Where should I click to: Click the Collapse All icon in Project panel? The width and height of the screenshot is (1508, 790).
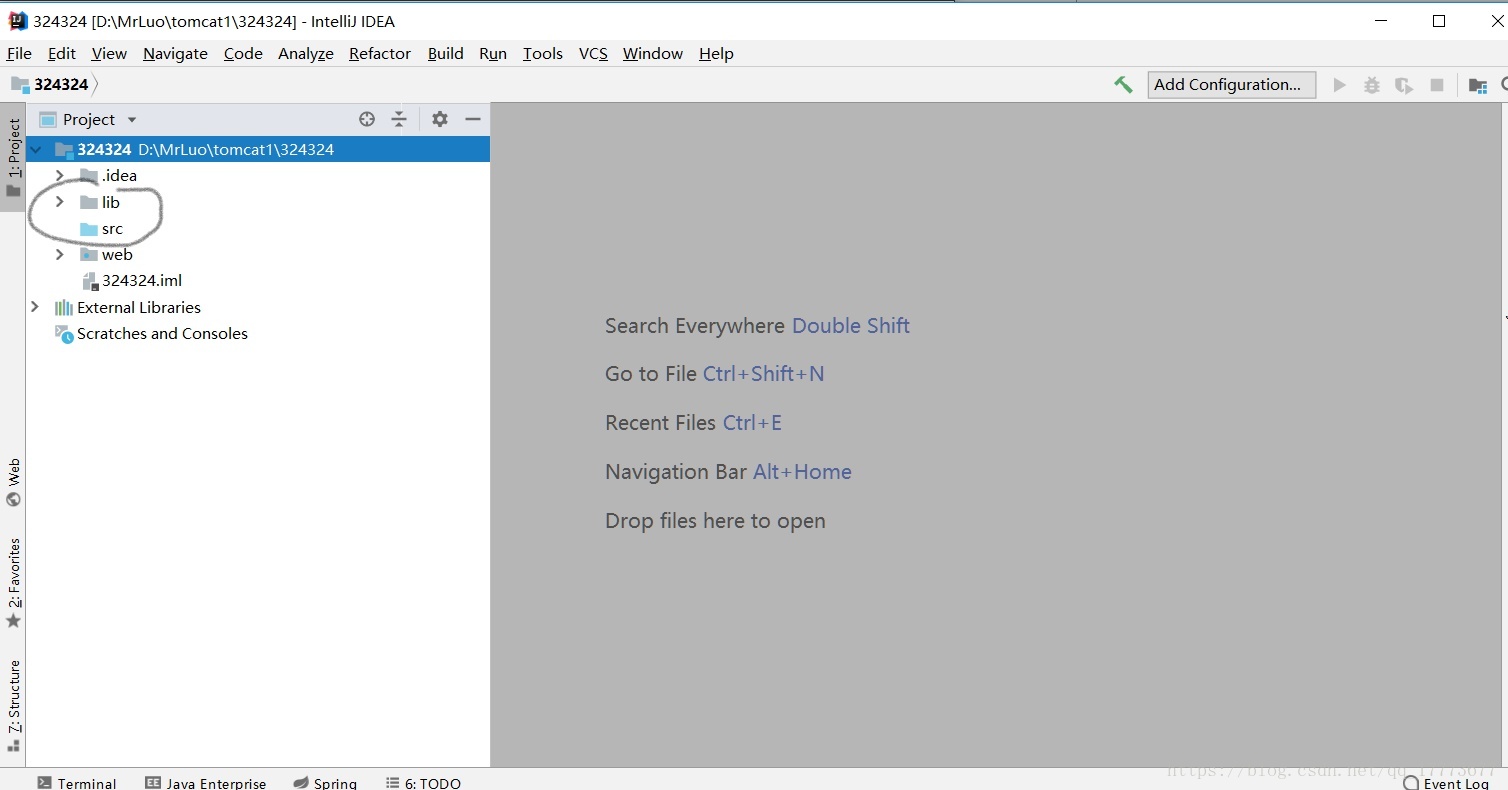(x=399, y=119)
